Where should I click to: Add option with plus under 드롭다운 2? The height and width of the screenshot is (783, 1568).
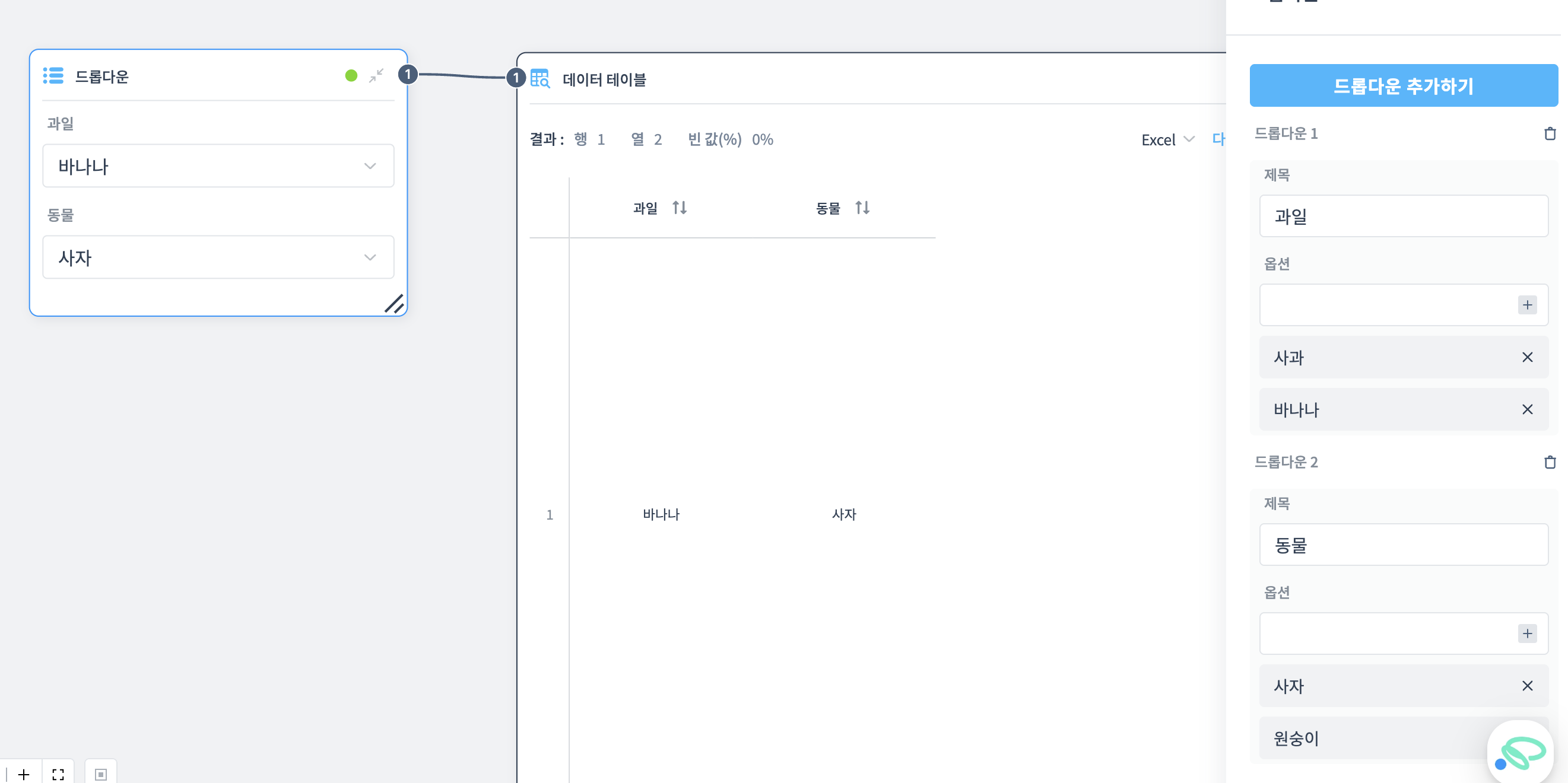[x=1526, y=634]
